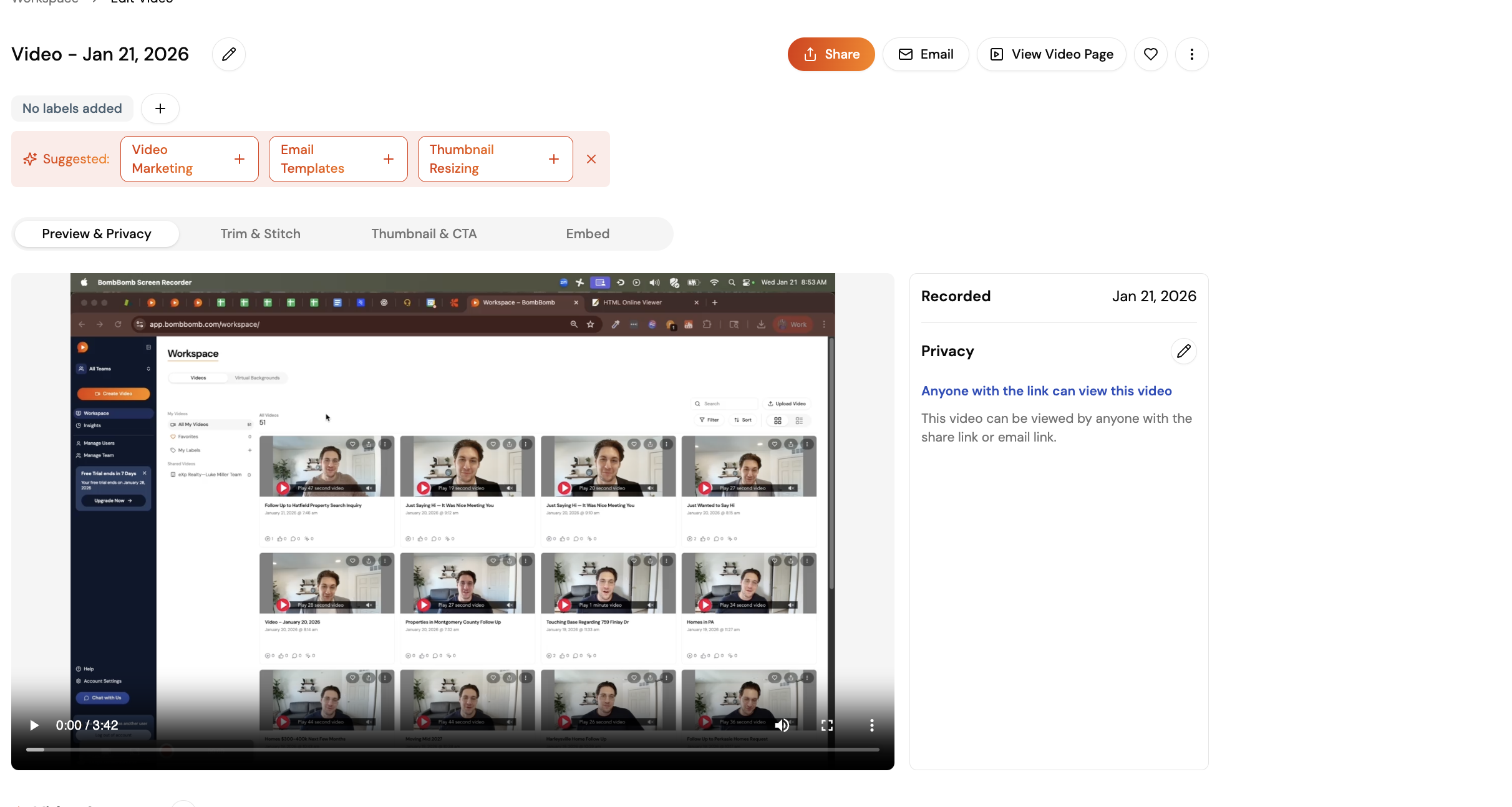This screenshot has width=1512, height=807.
Task: Click the video progress bar
Action: [x=453, y=749]
